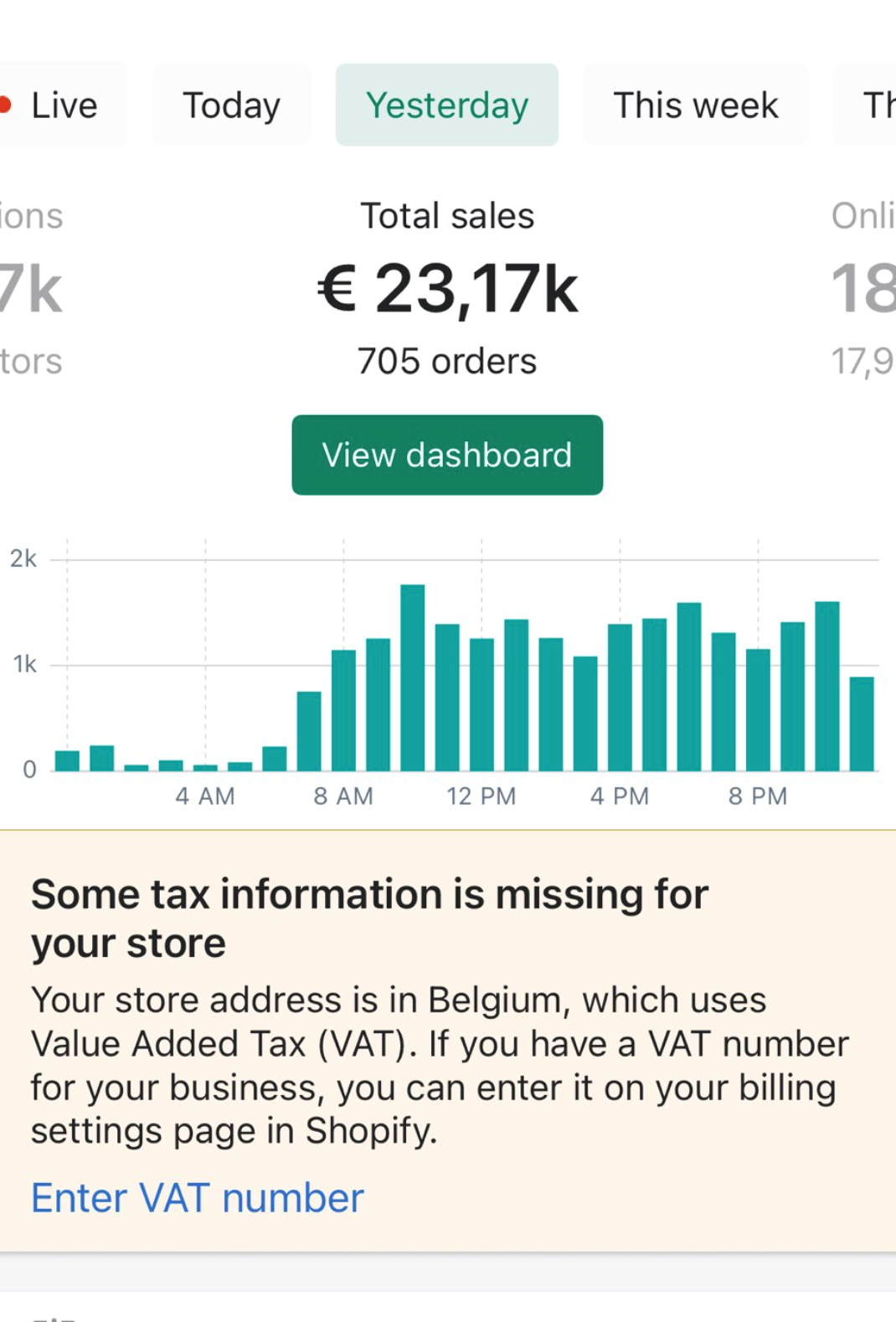Select the first bar in the sales chart
The height and width of the screenshot is (1322, 896).
[x=67, y=760]
